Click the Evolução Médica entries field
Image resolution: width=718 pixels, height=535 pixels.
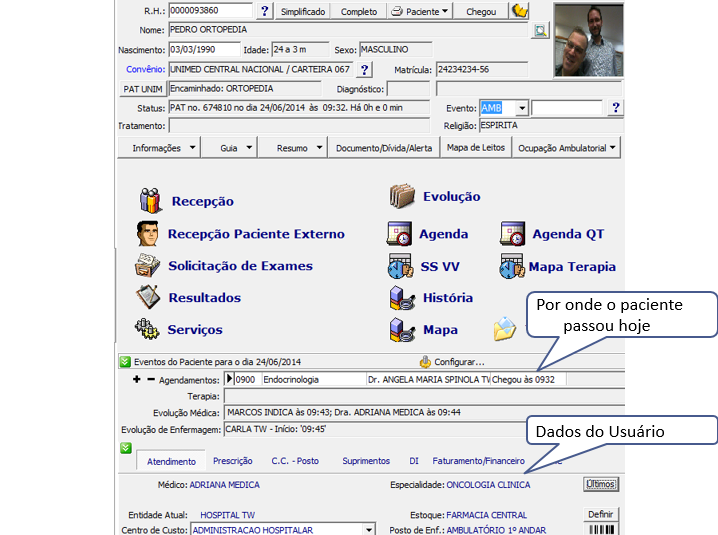424,412
